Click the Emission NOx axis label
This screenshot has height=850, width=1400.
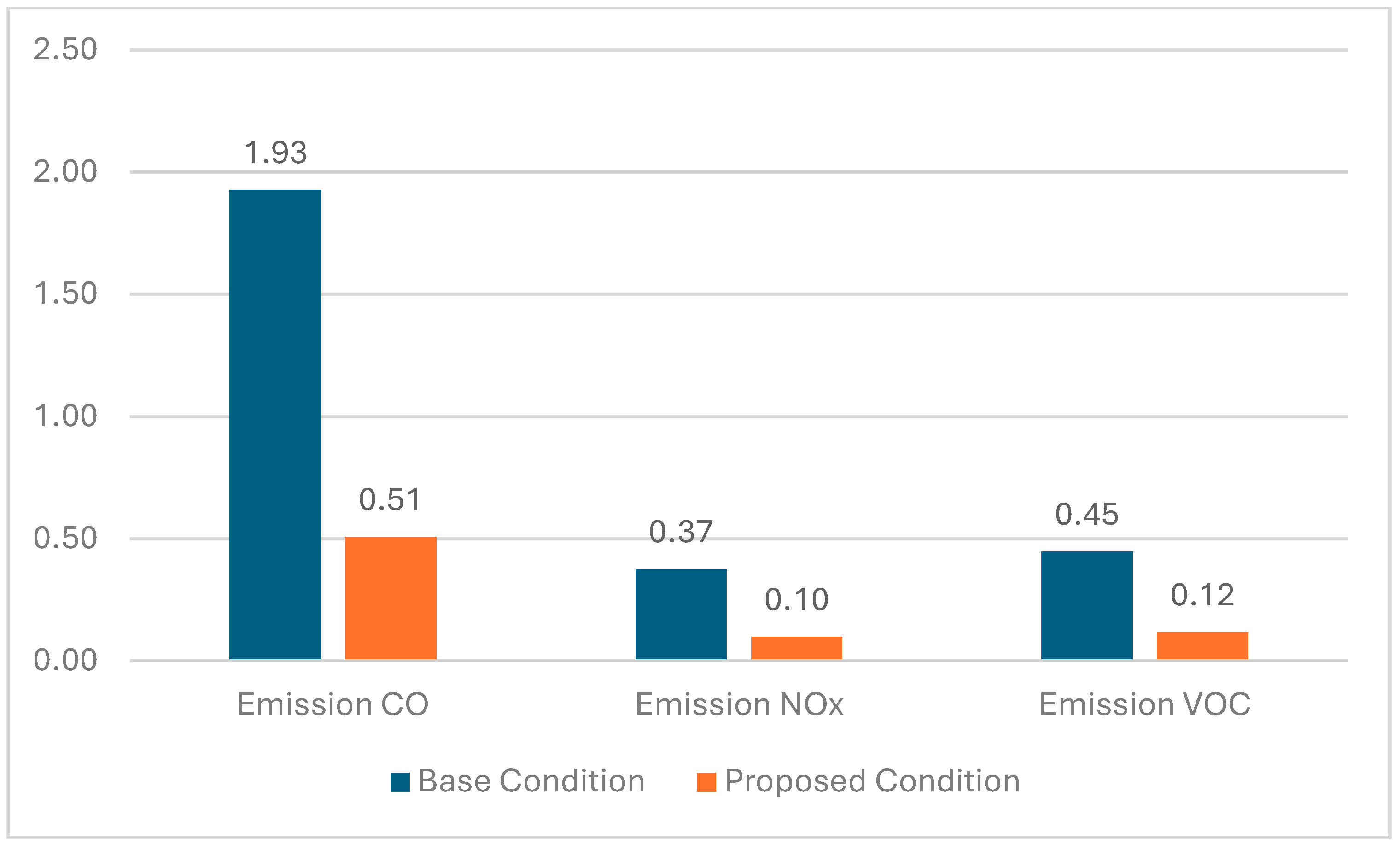739,704
